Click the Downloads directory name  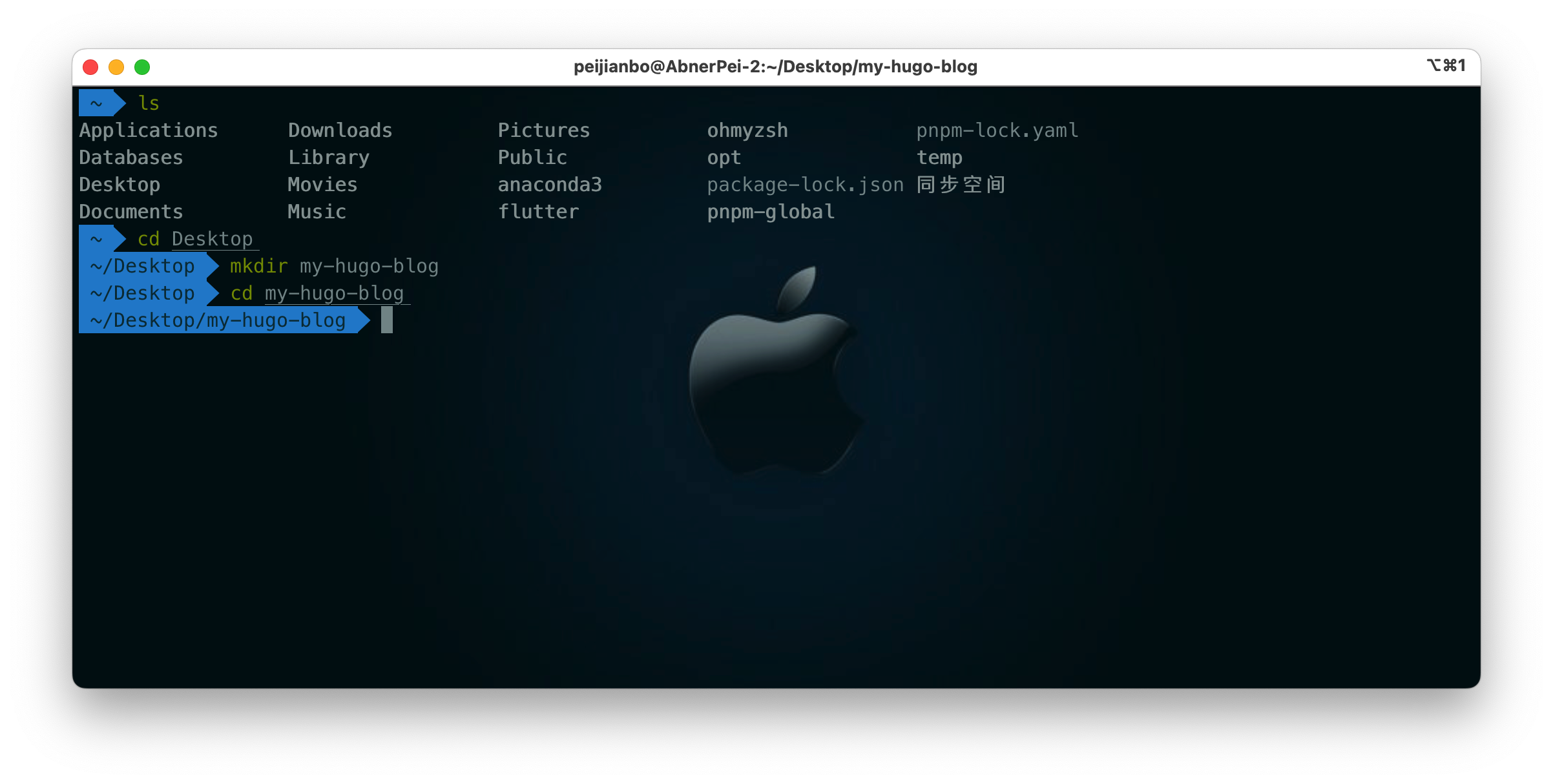pyautogui.click(x=340, y=130)
